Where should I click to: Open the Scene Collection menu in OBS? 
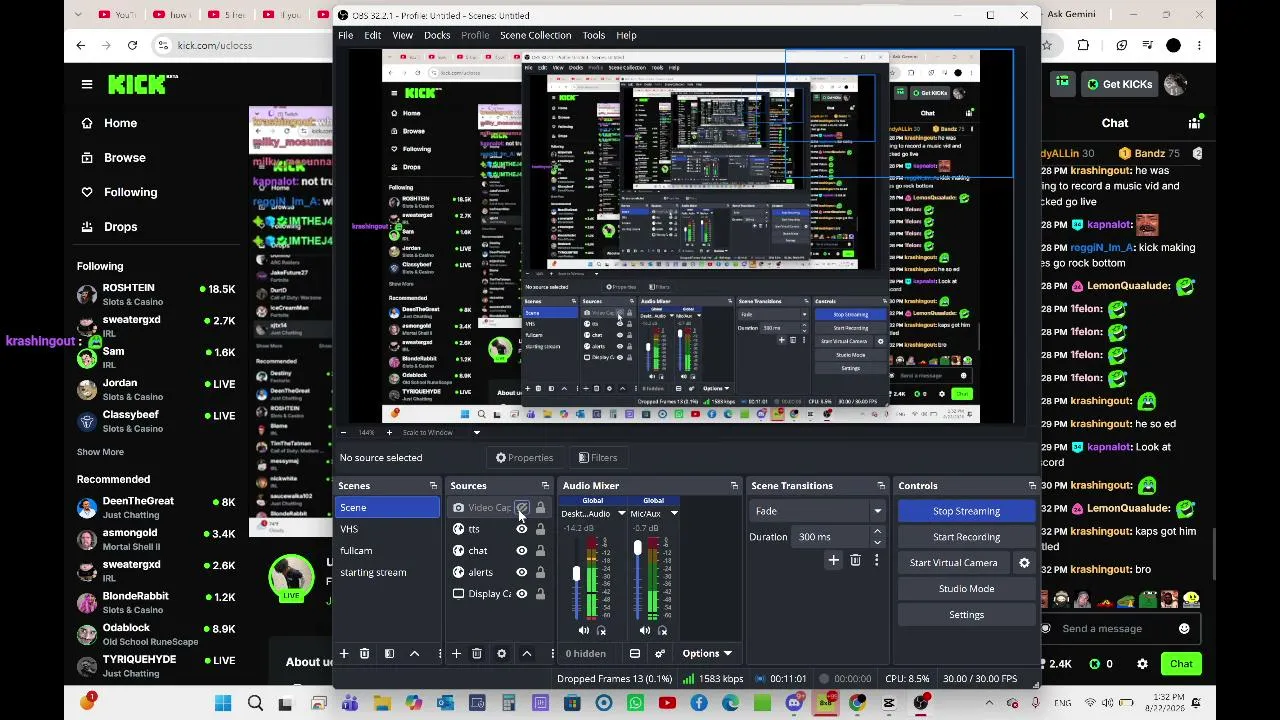536,35
